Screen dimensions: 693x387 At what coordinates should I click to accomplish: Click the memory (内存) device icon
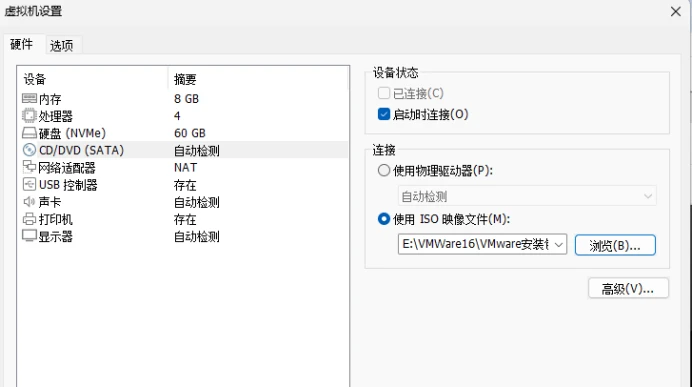29,99
